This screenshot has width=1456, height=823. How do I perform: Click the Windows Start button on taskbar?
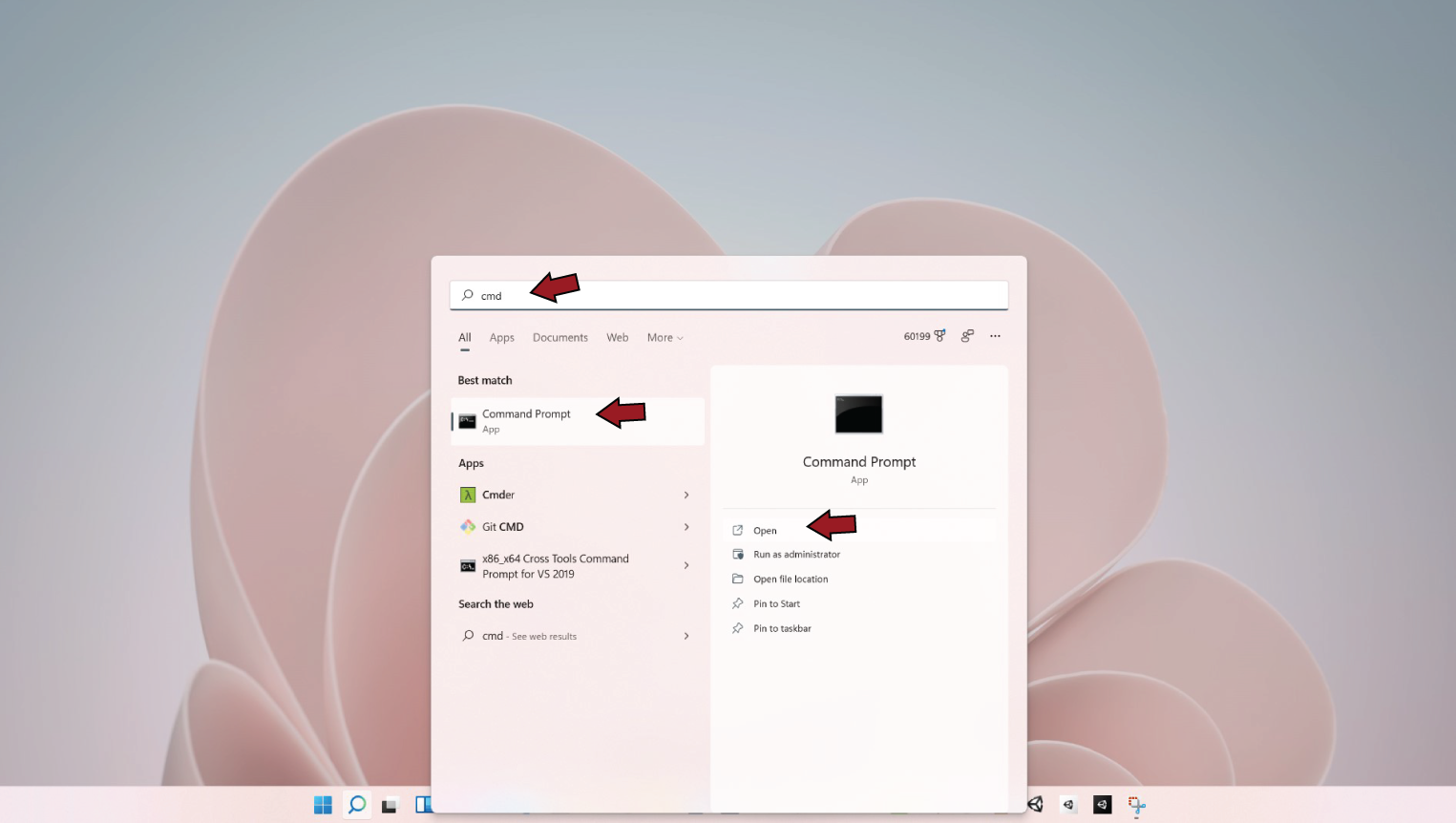(323, 805)
